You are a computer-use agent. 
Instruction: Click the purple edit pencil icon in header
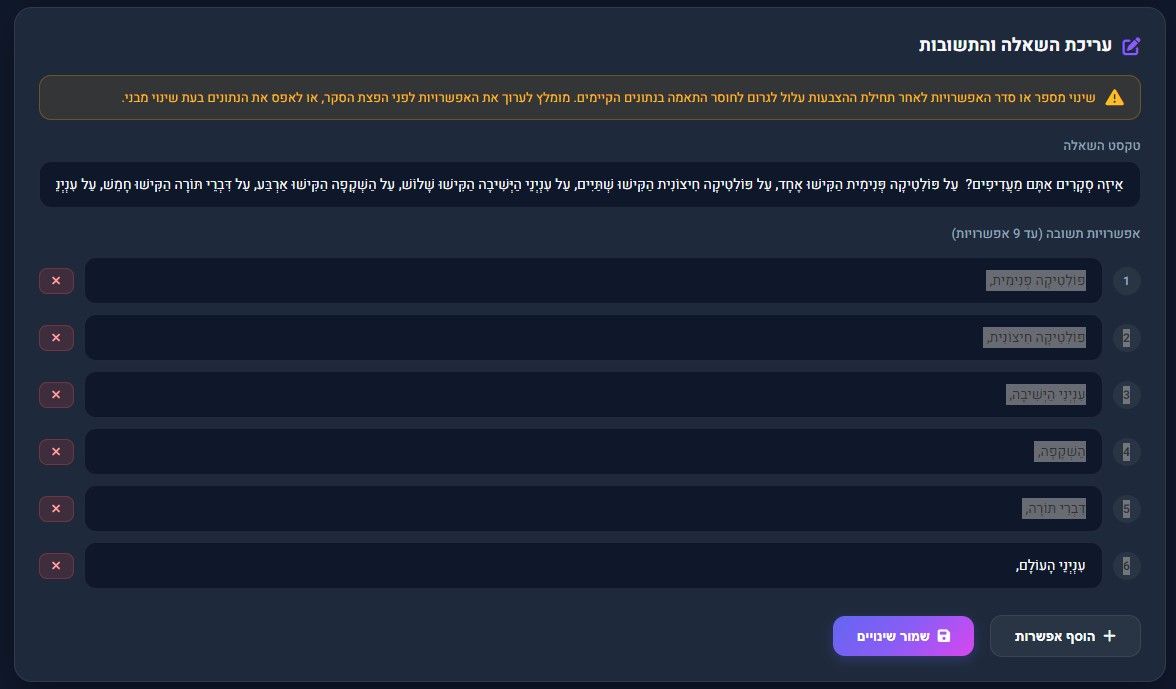(1131, 46)
